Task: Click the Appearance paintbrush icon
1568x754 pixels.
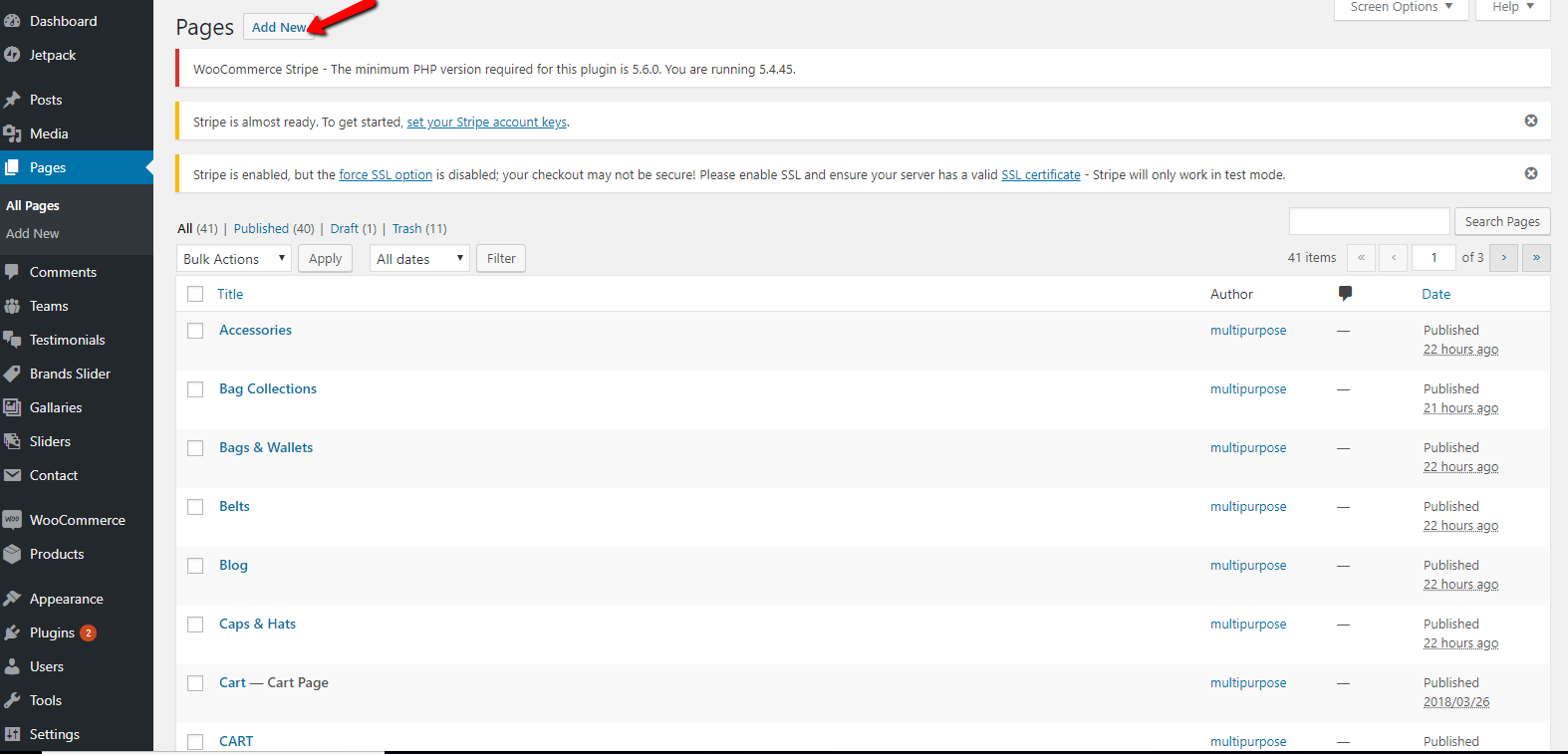Action: (12, 599)
